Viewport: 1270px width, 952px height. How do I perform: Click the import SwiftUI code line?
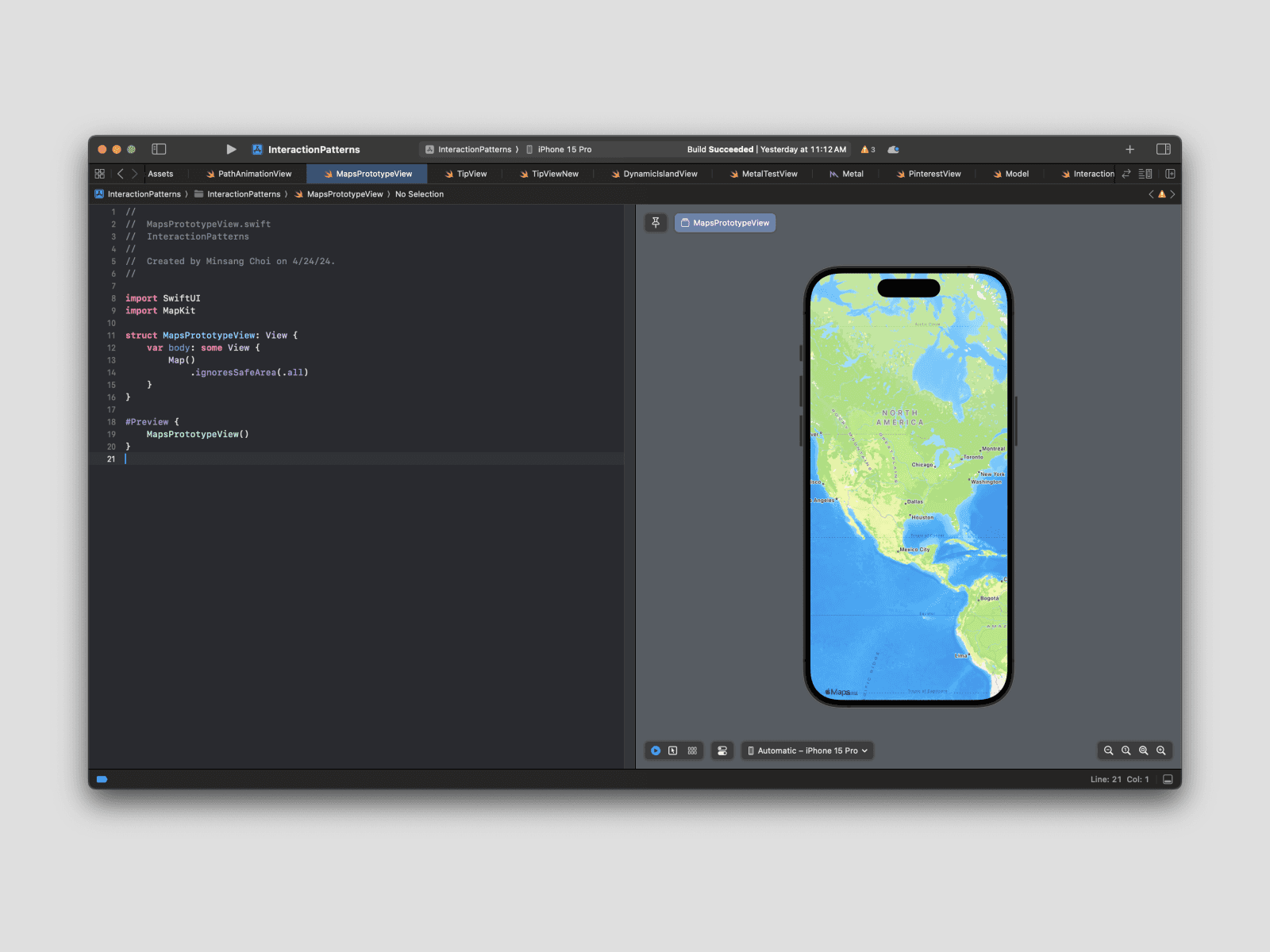[x=163, y=298]
